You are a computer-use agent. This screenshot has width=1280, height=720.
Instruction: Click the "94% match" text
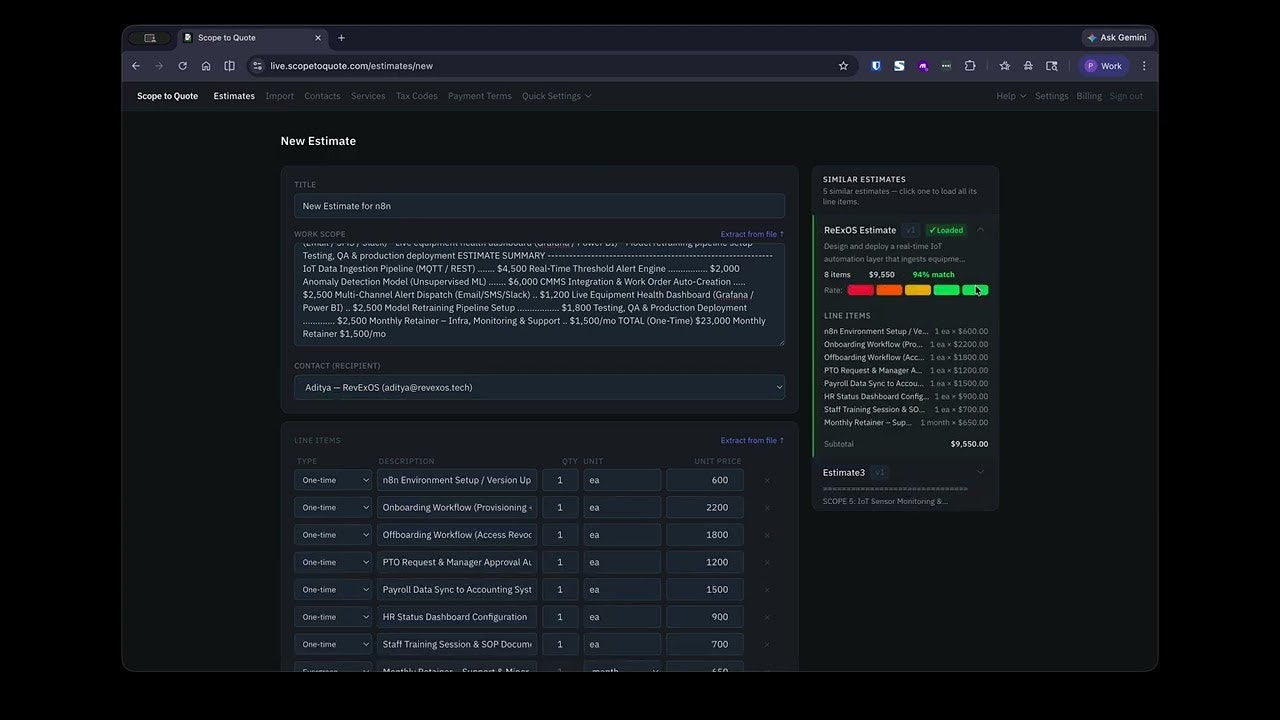click(x=933, y=274)
